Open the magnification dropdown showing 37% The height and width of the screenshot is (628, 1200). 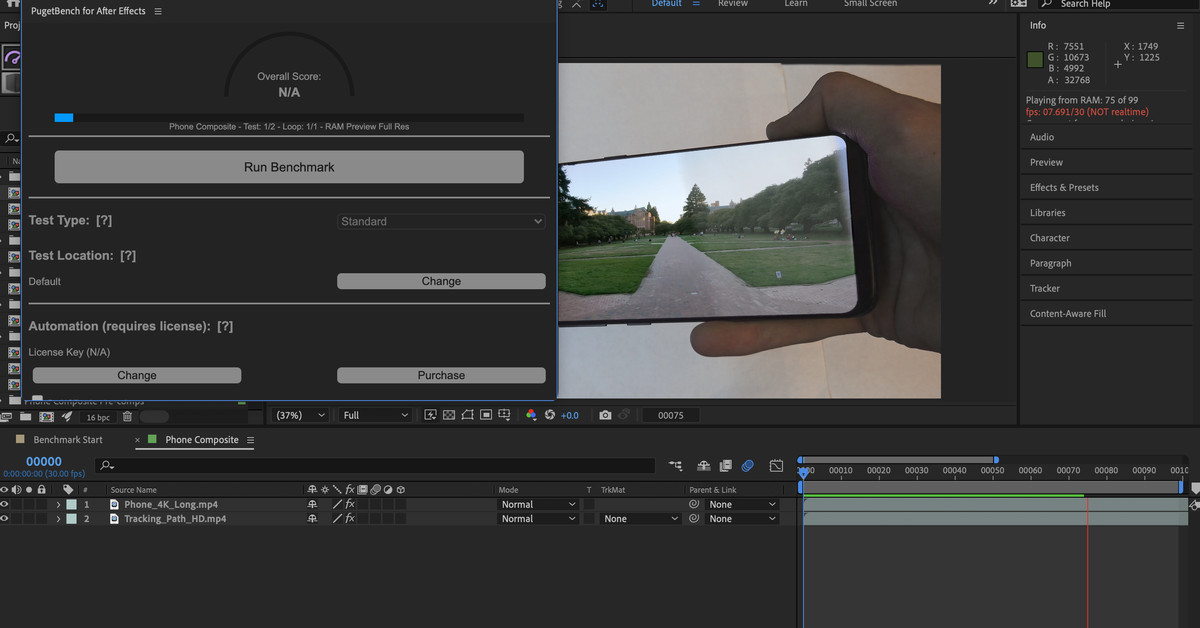point(301,415)
